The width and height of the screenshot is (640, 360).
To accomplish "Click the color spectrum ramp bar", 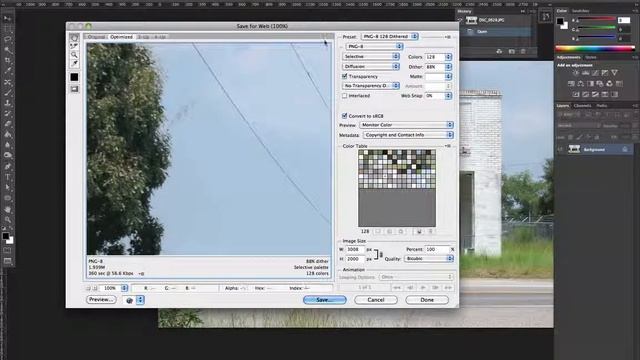I will coord(596,48).
